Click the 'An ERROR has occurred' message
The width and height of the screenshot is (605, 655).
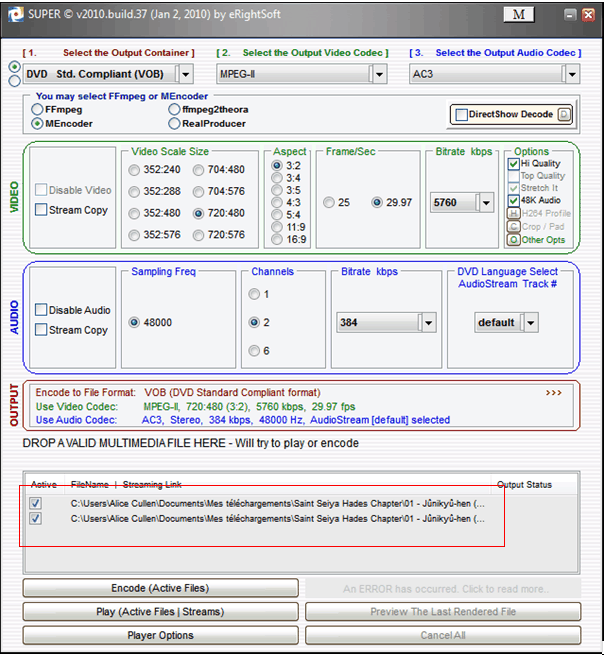443,589
